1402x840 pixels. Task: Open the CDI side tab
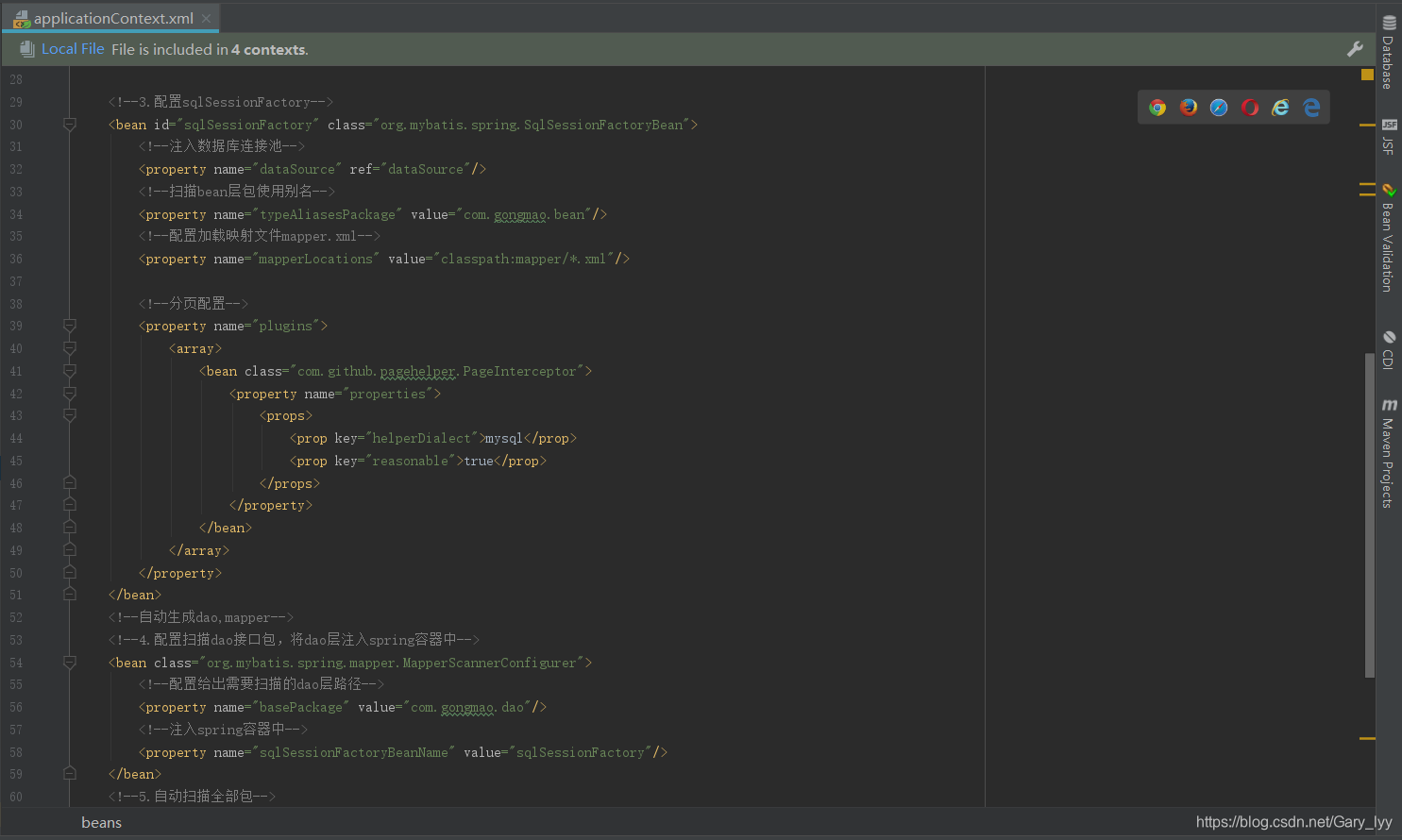pyautogui.click(x=1389, y=349)
